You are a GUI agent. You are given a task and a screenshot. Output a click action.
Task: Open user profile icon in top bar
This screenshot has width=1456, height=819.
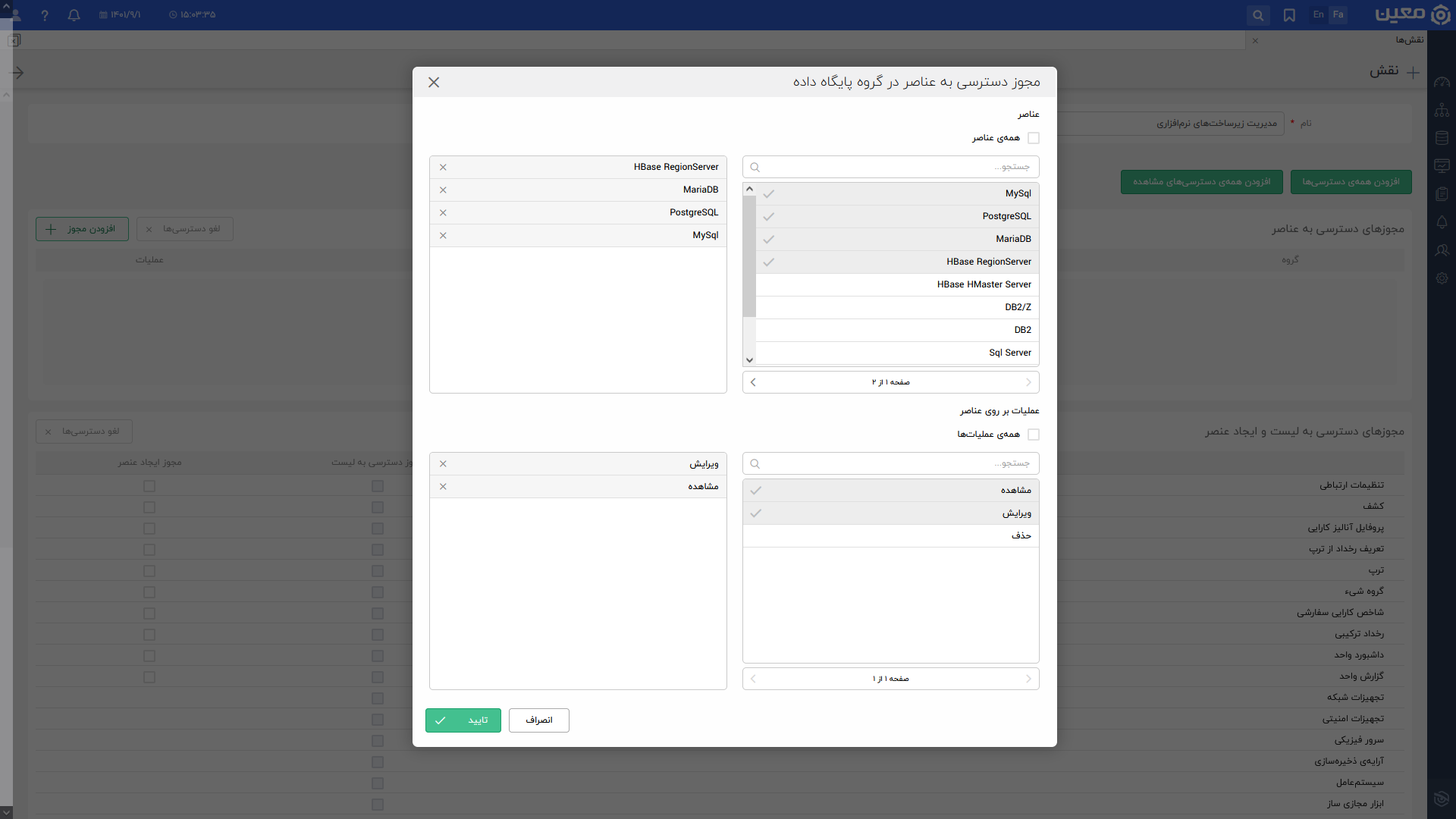[x=15, y=14]
